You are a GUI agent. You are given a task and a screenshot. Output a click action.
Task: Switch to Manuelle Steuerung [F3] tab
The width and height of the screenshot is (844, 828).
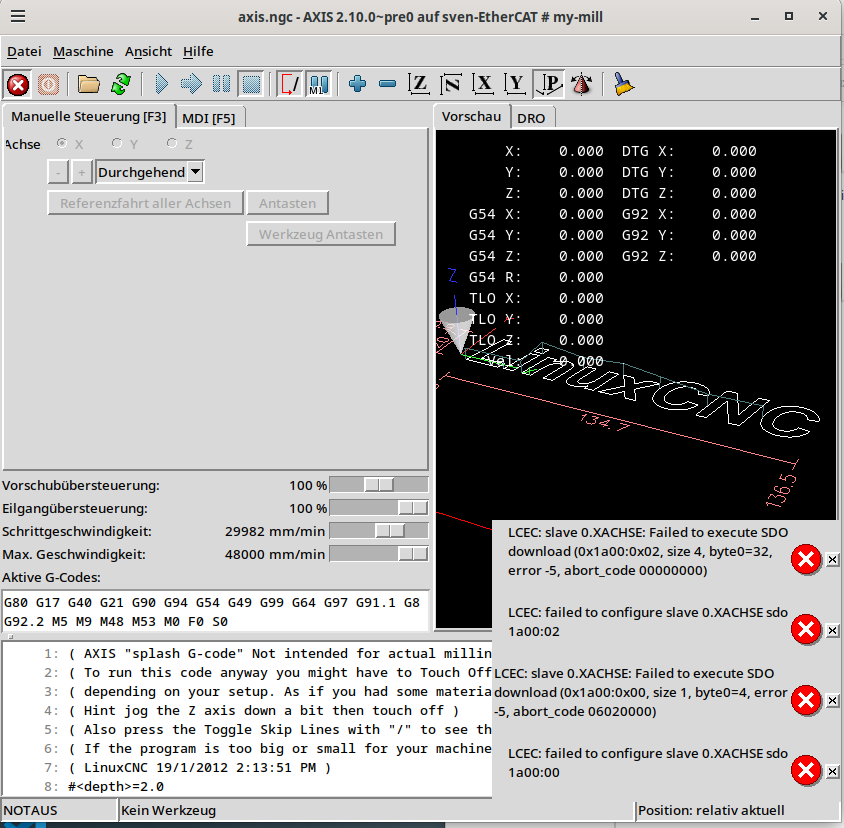(x=88, y=116)
